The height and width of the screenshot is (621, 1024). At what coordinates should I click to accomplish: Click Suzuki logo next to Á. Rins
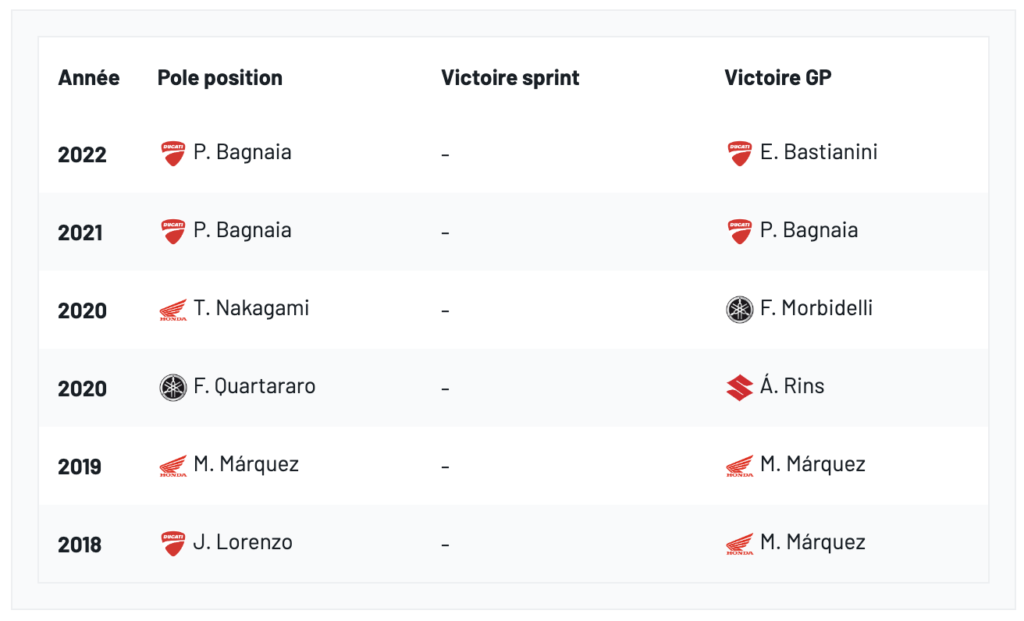point(739,387)
